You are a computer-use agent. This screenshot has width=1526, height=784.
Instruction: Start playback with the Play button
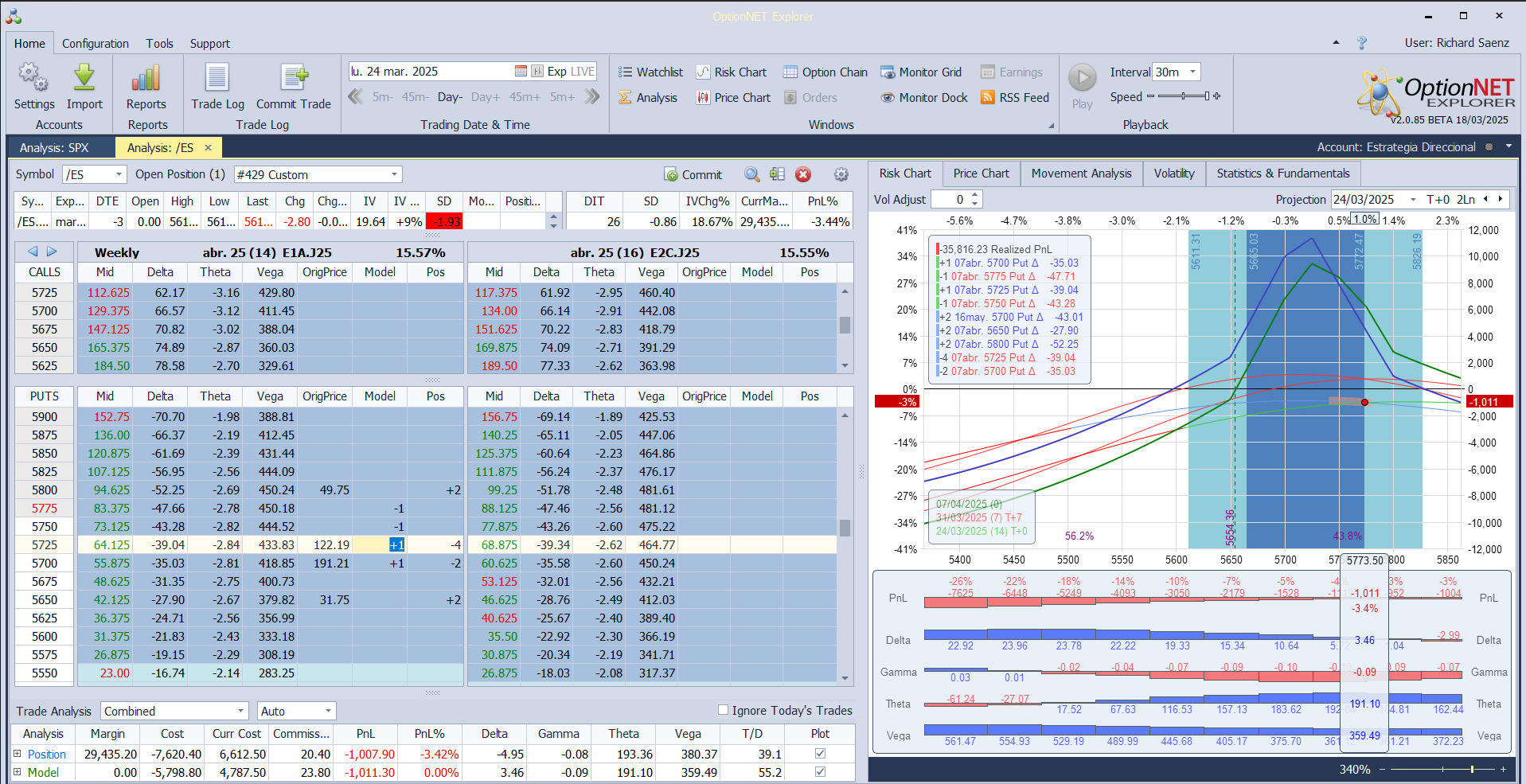pos(1082,78)
